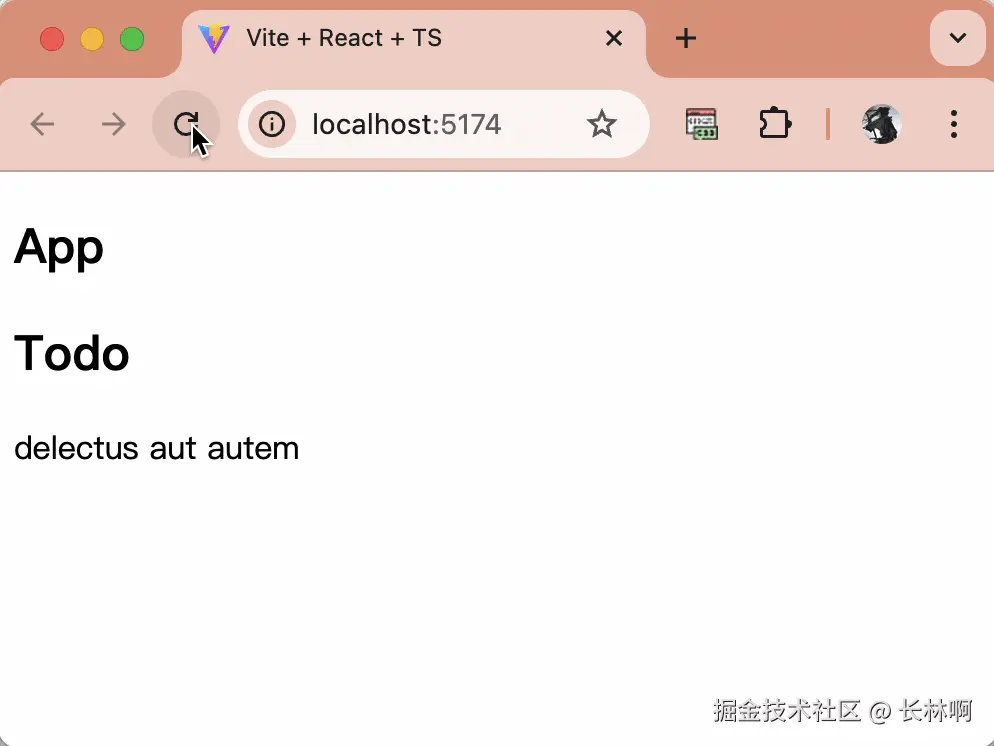The width and height of the screenshot is (994, 746).
Task: Click the delectus aut autem text
Action: pyautogui.click(x=157, y=448)
